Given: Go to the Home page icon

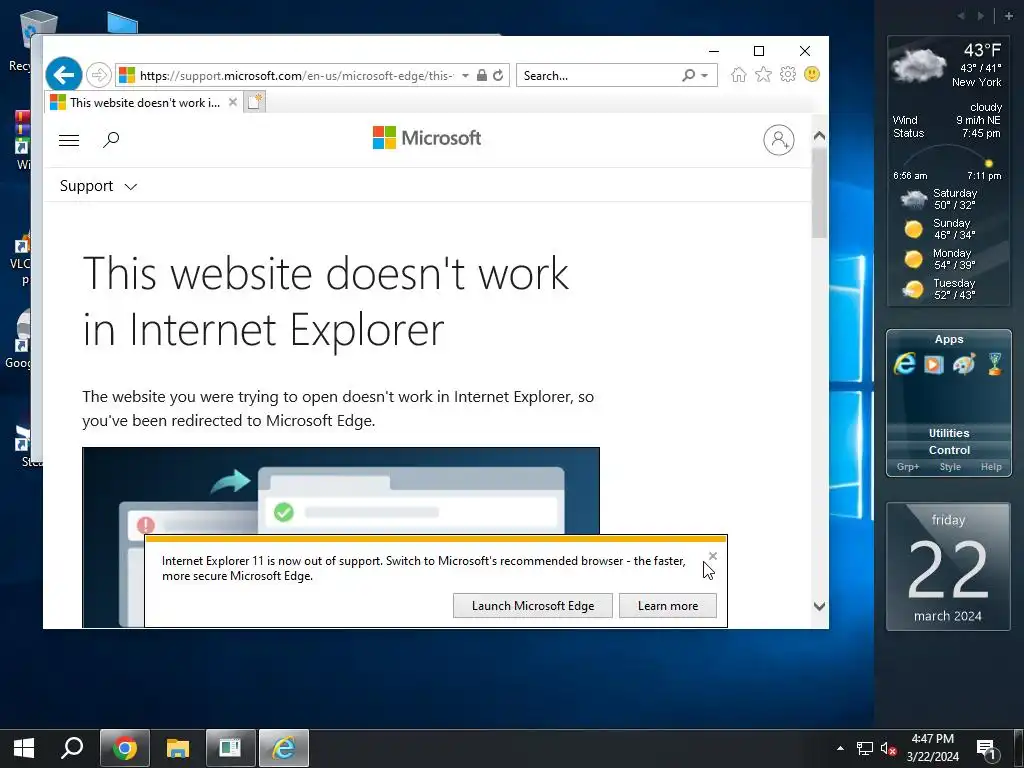Looking at the screenshot, I should pyautogui.click(x=739, y=74).
